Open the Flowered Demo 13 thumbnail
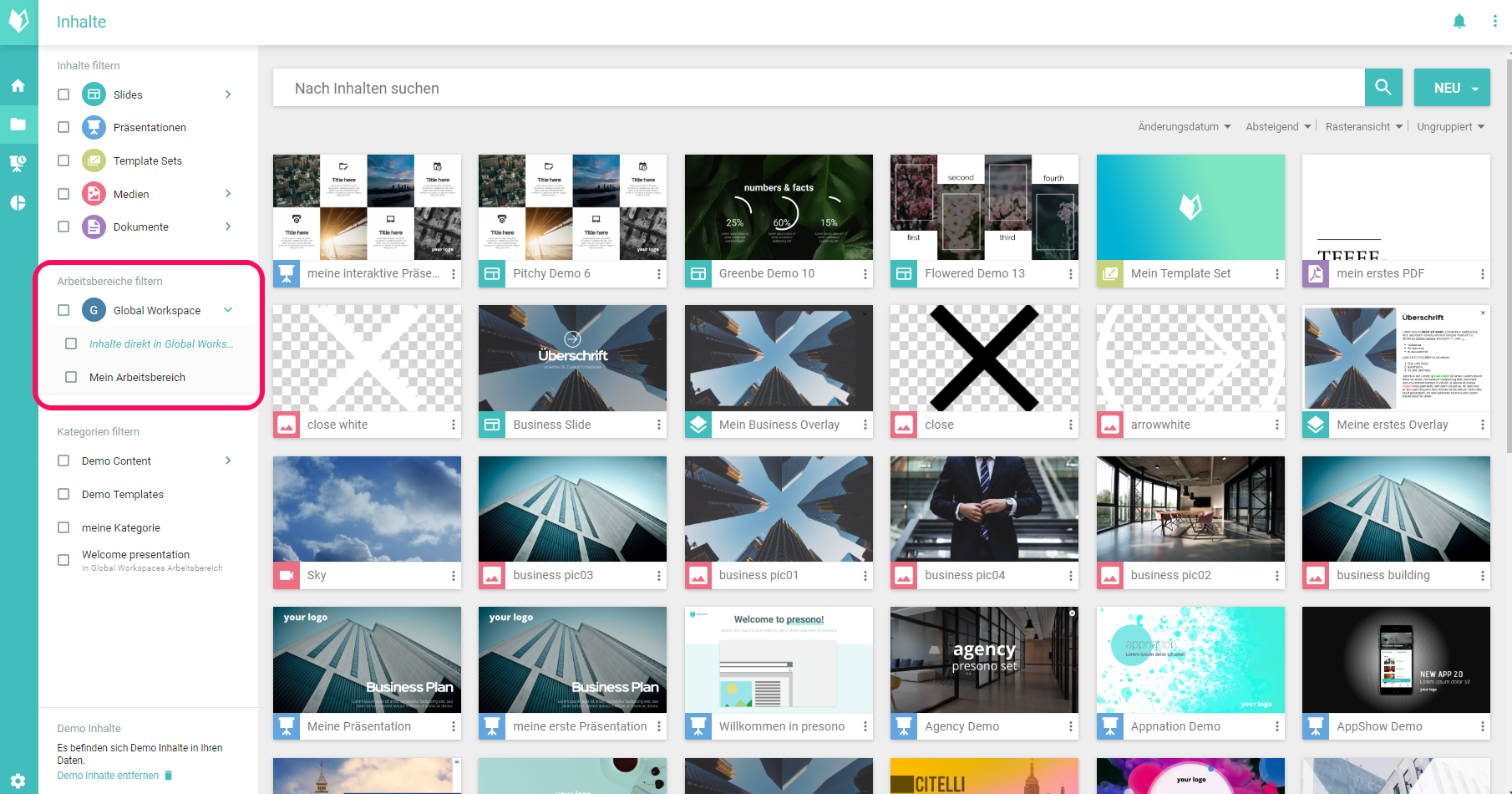Screen dimensions: 1512x794 coord(984,207)
